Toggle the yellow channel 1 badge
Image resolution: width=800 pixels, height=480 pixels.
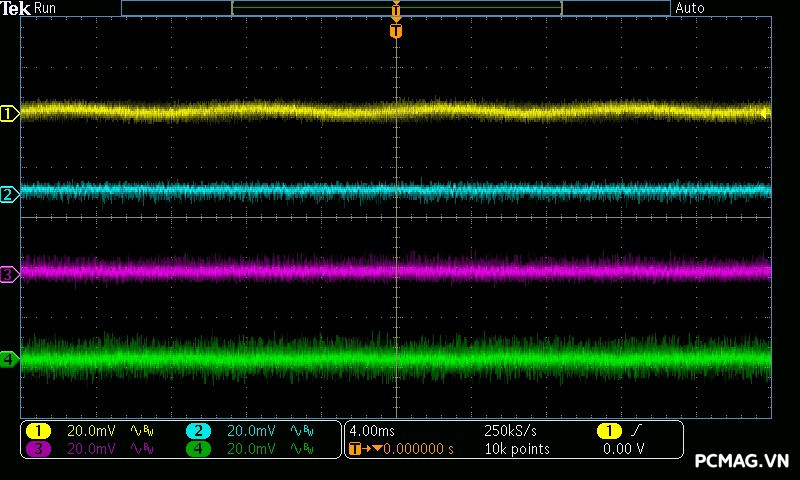pyautogui.click(x=38, y=431)
